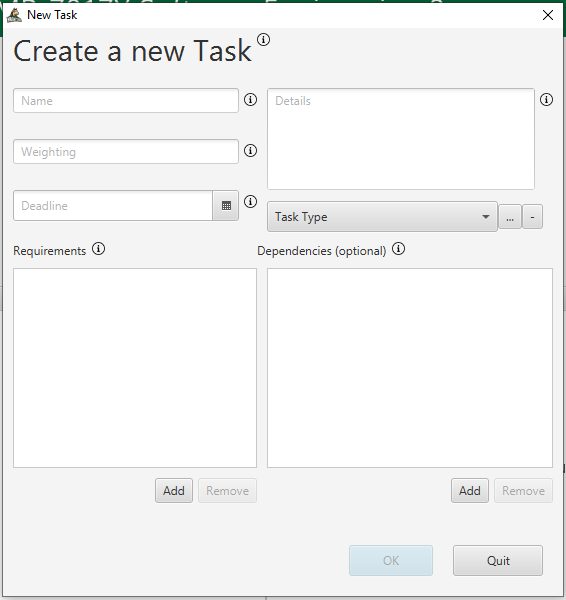Click the OK button

pos(391,561)
